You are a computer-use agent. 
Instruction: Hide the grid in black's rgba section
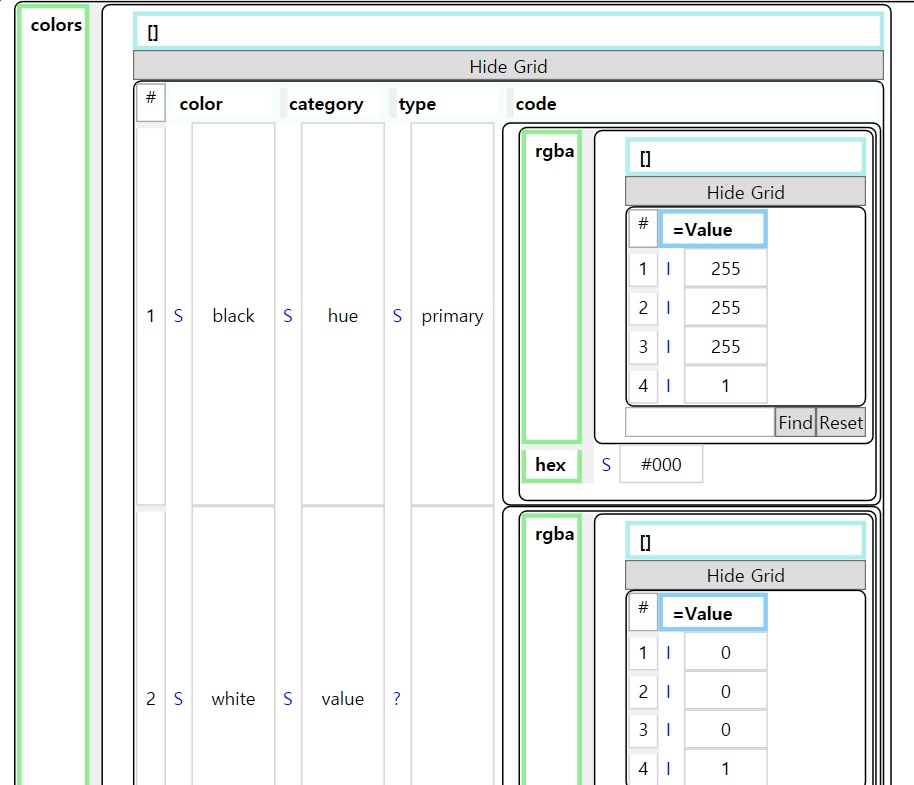pos(745,192)
